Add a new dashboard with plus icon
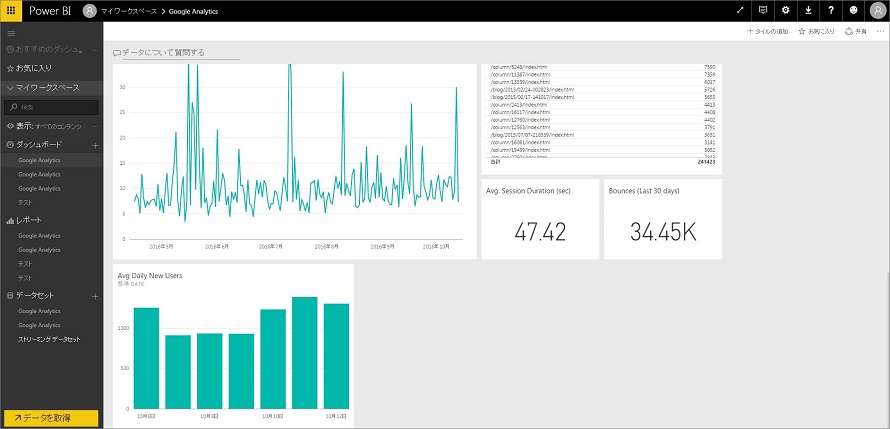The height and width of the screenshot is (429, 890). 95,145
